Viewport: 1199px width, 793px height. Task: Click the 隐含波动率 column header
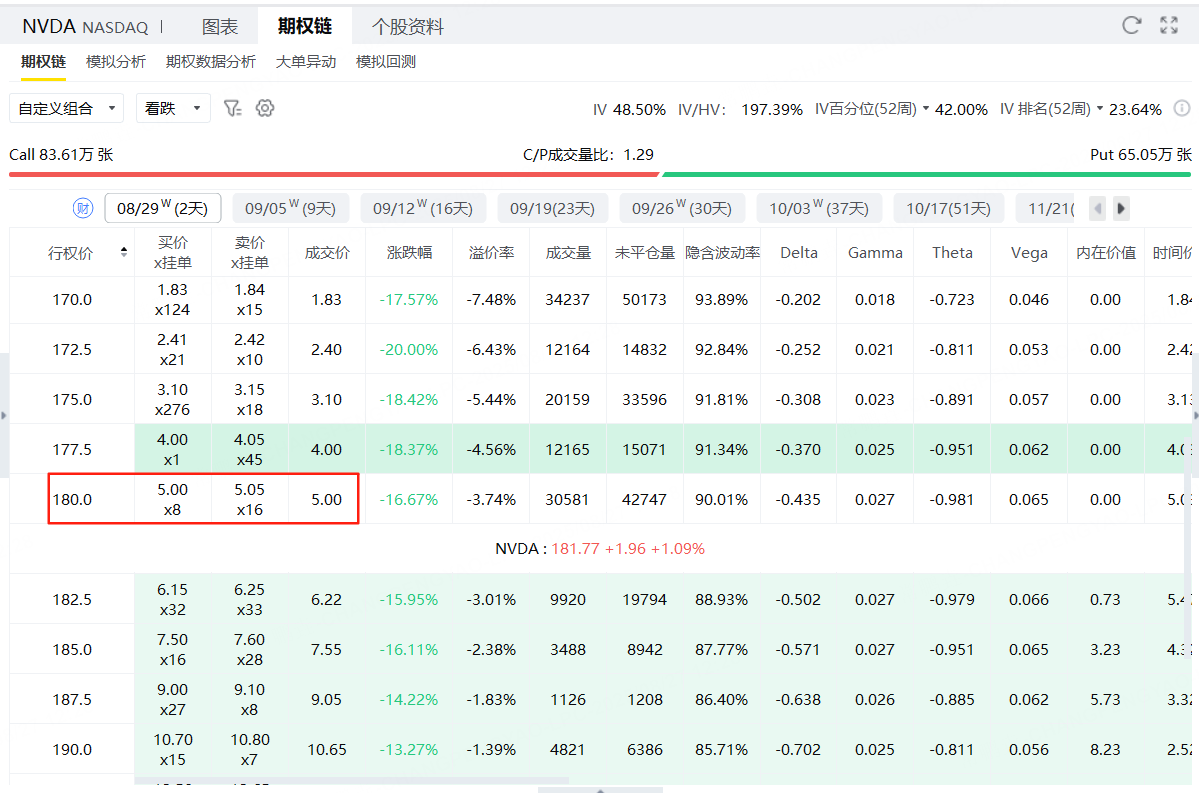(722, 252)
